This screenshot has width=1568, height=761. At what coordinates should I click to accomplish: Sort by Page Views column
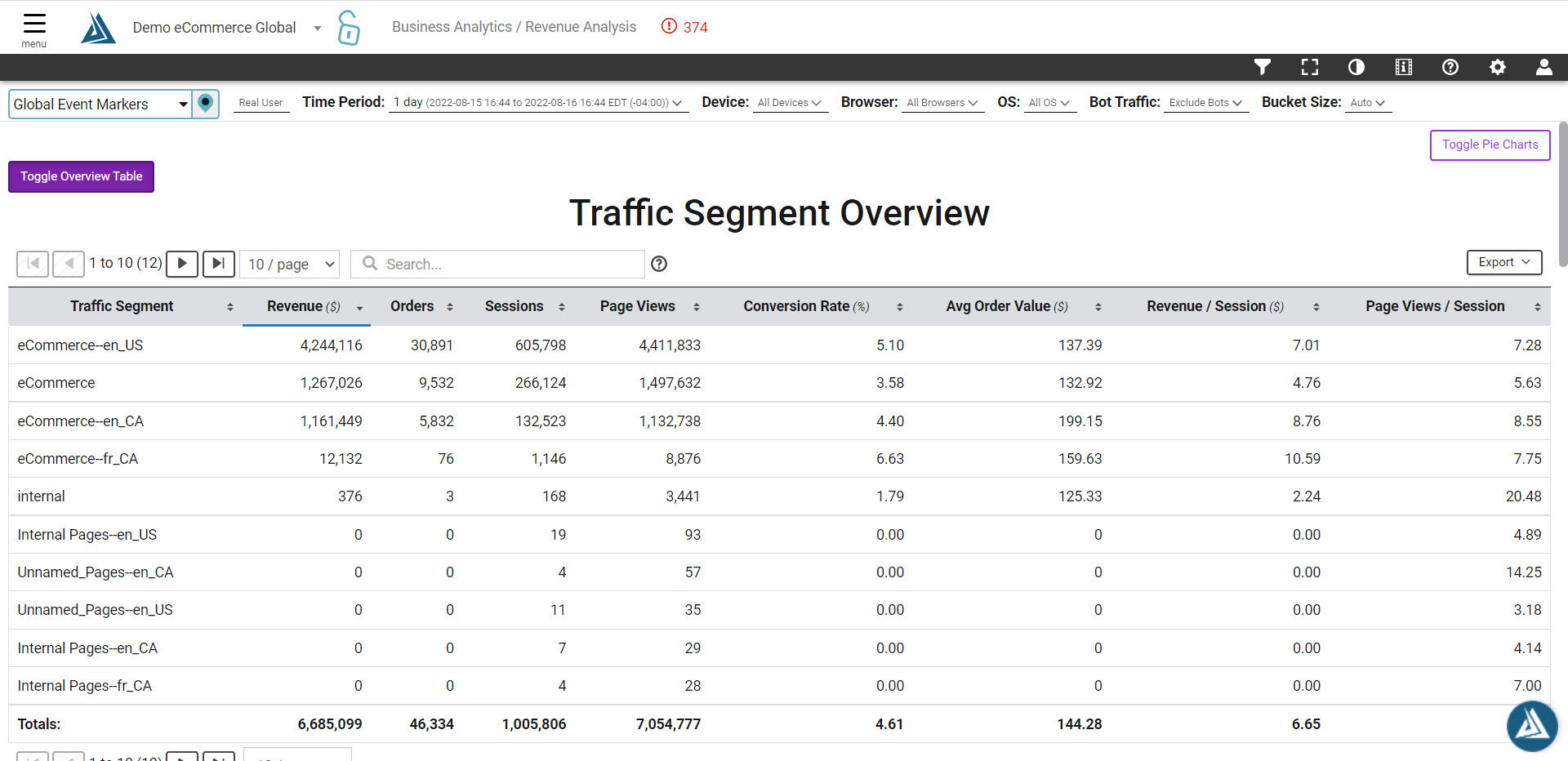697,307
